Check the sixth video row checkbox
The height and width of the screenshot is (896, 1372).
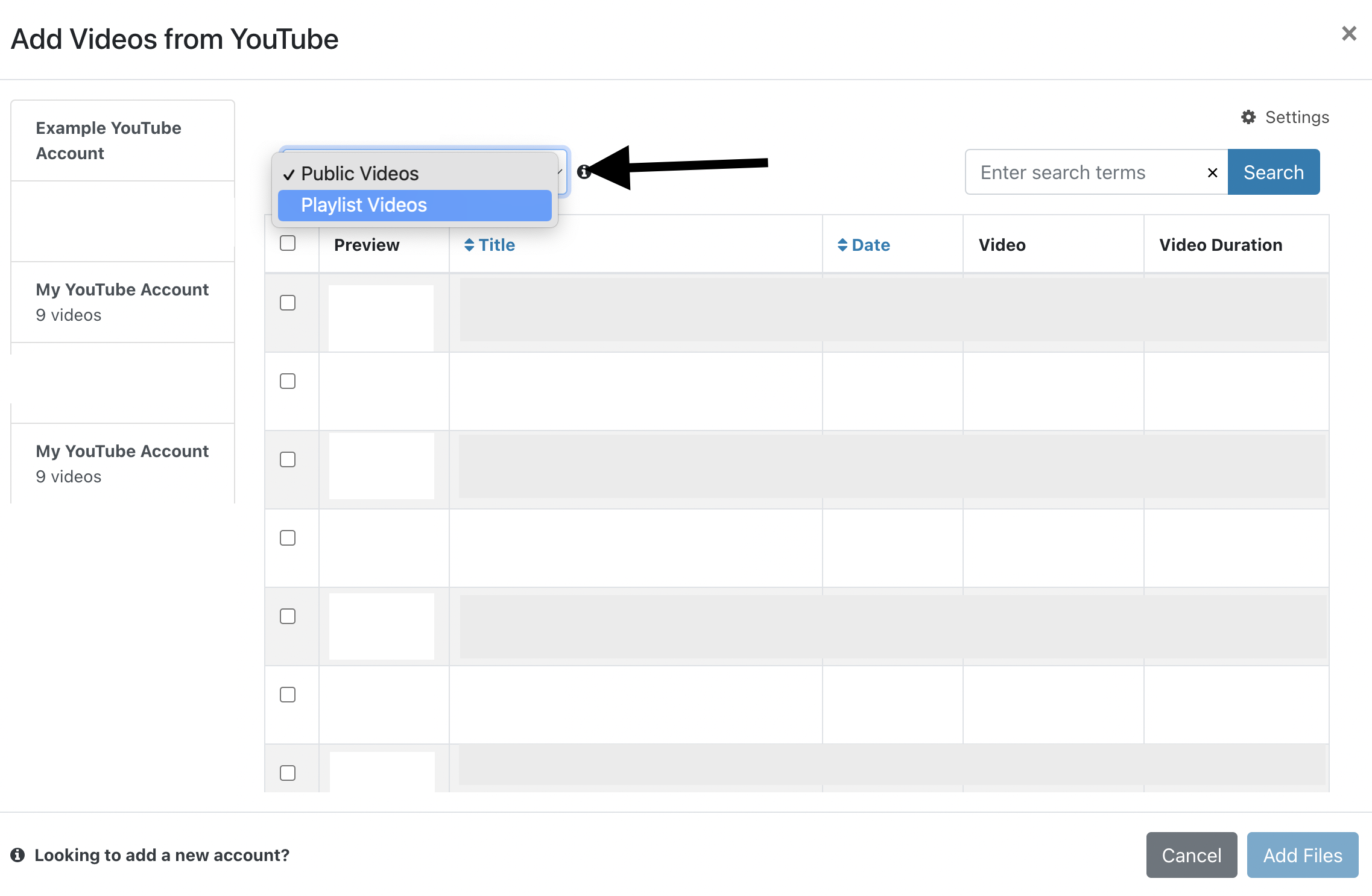288,695
